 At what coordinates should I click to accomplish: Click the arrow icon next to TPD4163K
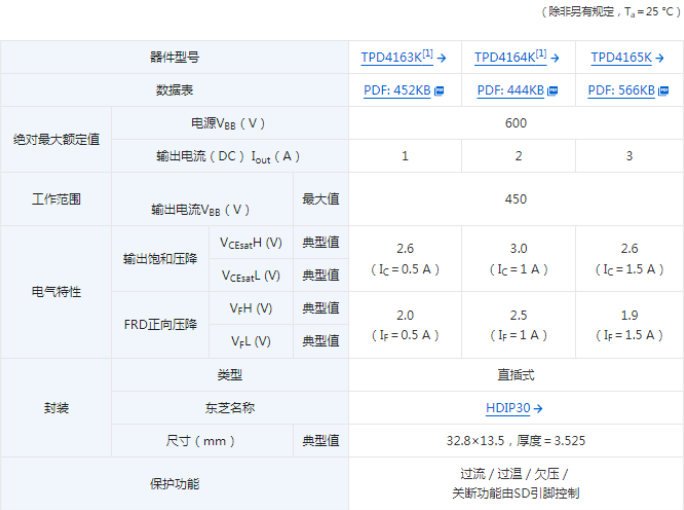pyautogui.click(x=441, y=58)
